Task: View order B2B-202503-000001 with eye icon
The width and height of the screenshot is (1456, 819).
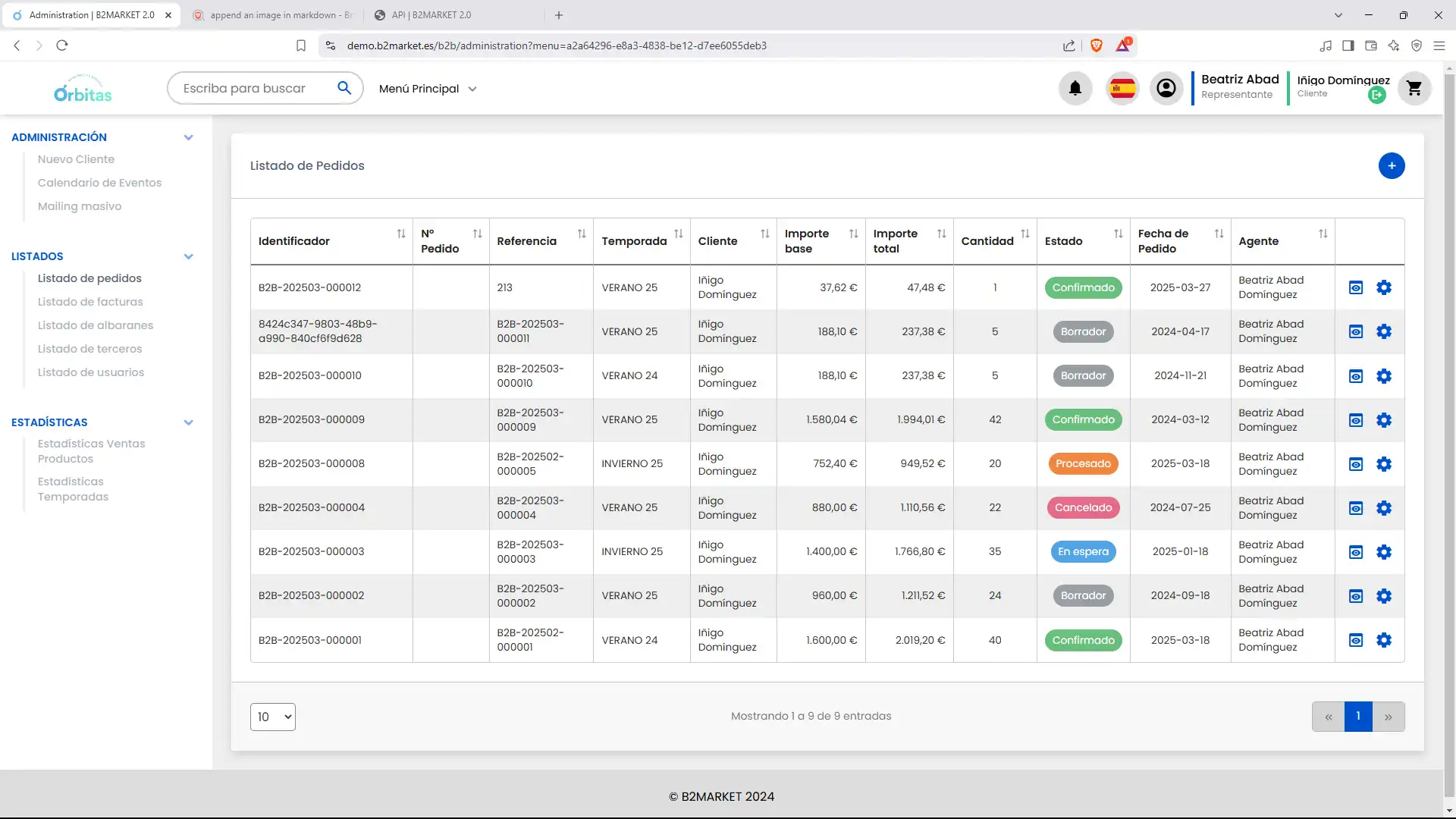Action: pyautogui.click(x=1356, y=641)
